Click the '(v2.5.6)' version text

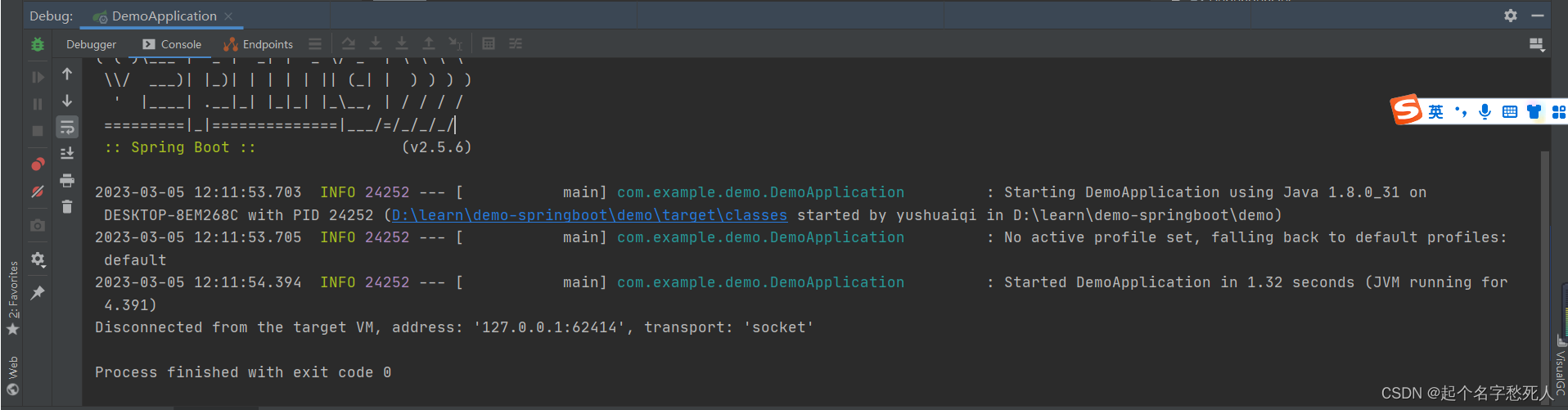[437, 147]
